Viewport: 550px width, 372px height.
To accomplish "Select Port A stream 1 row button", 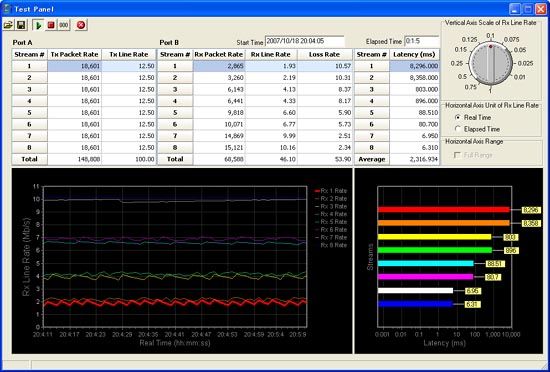I will coord(29,66).
